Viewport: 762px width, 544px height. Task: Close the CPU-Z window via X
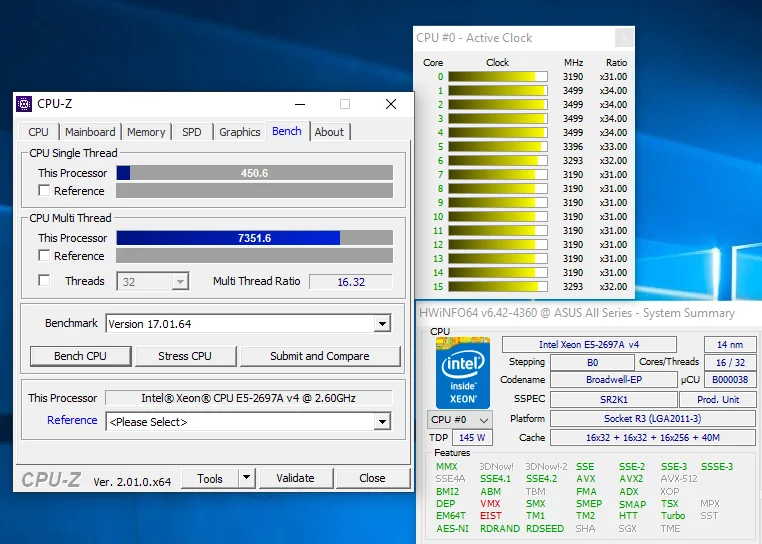[391, 104]
